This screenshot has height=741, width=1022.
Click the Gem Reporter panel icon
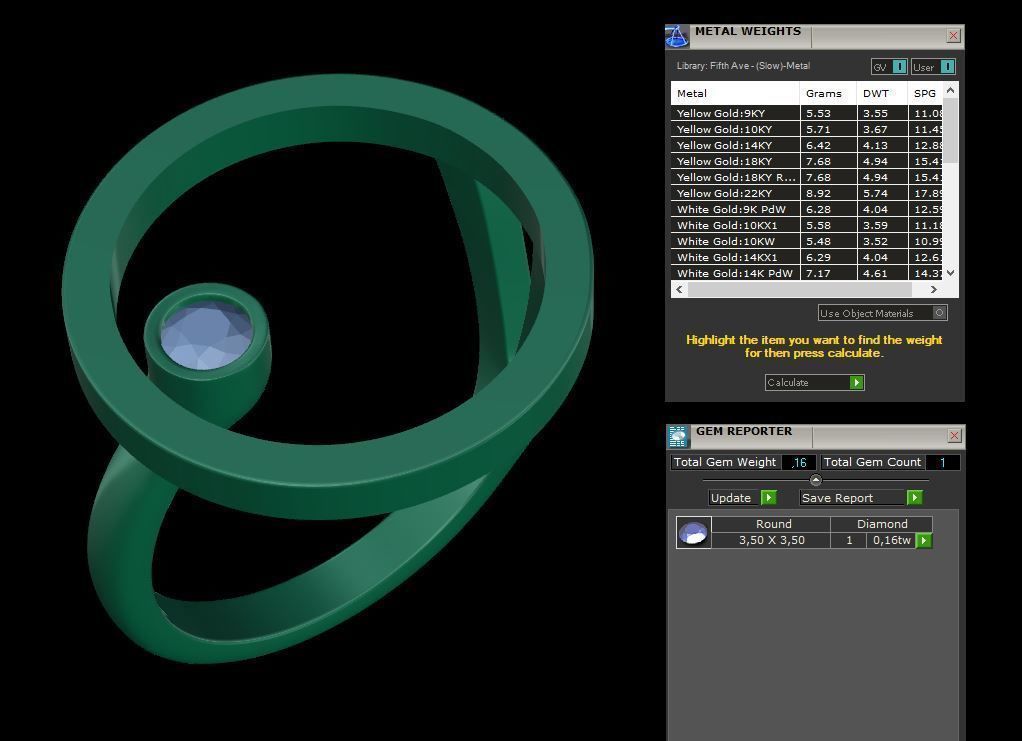pos(678,436)
